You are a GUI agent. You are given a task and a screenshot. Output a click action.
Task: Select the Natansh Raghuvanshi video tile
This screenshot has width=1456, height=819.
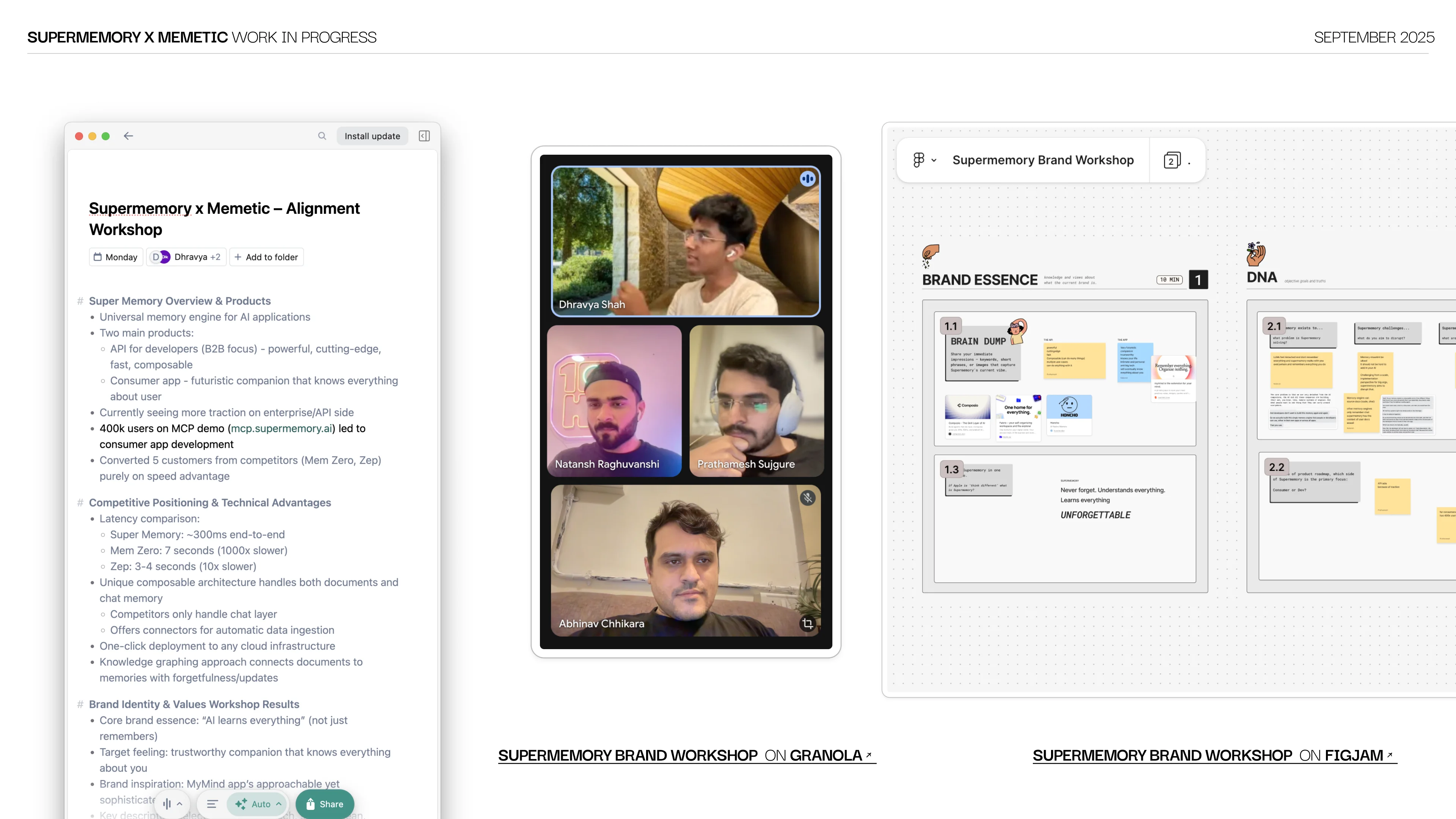pyautogui.click(x=614, y=400)
